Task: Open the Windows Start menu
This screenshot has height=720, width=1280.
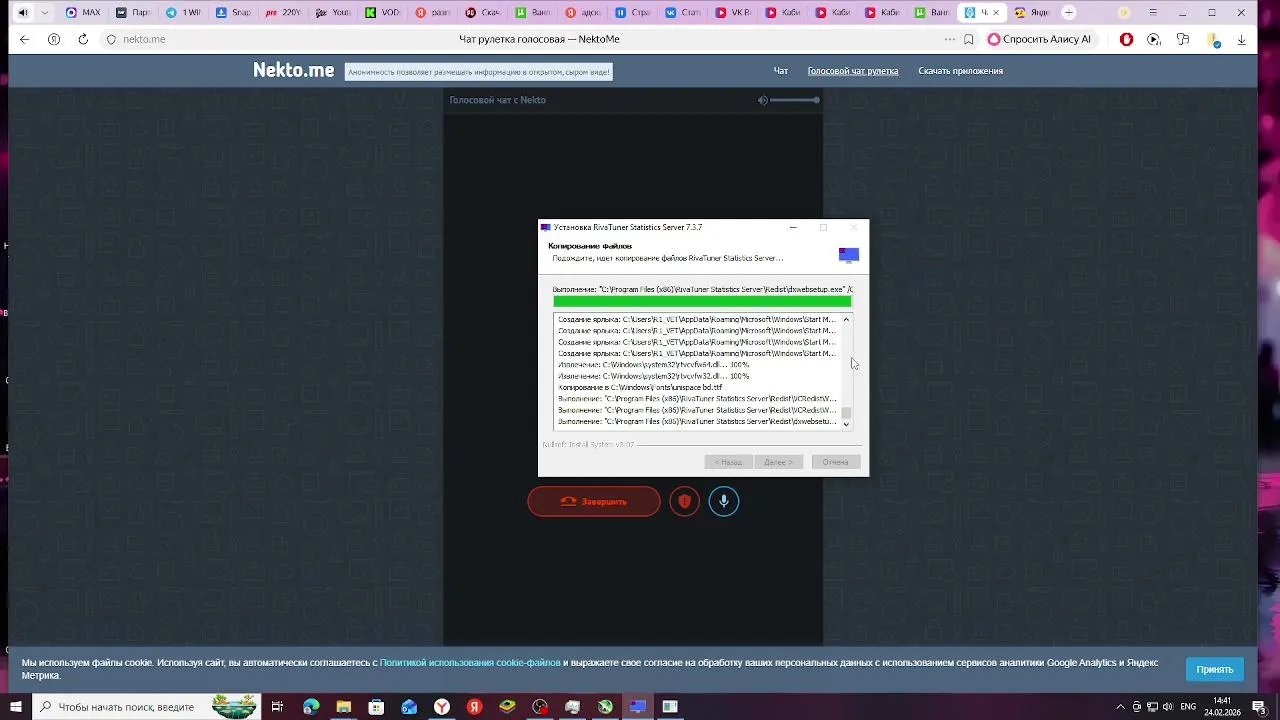Action: pyautogui.click(x=15, y=707)
